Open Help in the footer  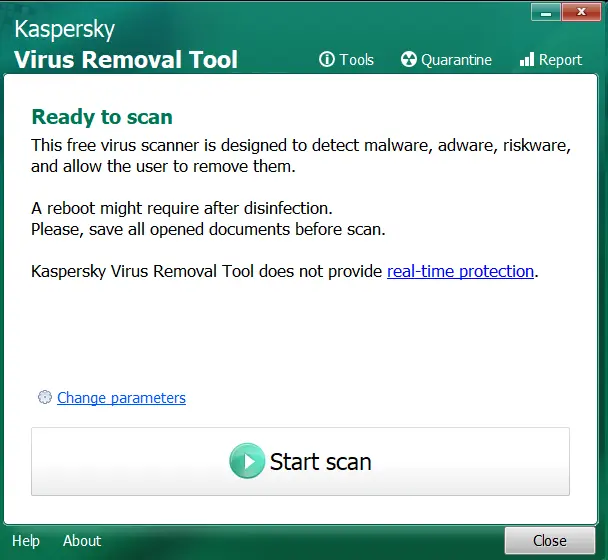[x=26, y=541]
